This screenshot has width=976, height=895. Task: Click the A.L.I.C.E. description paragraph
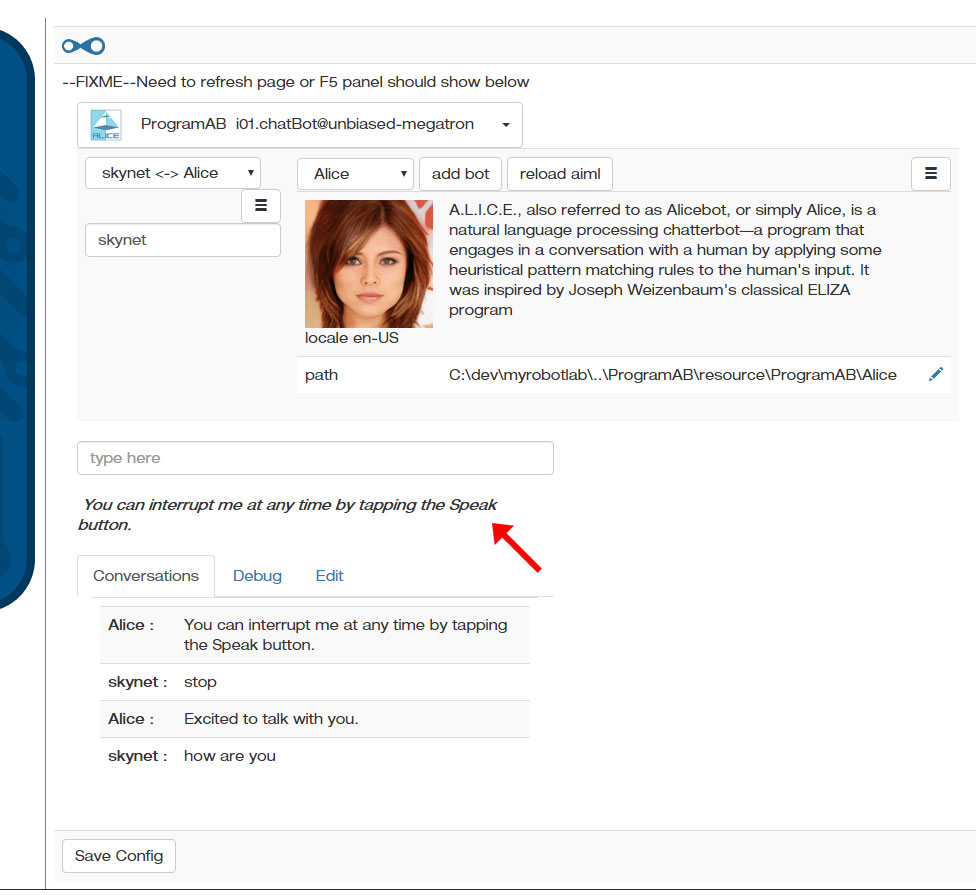click(665, 260)
